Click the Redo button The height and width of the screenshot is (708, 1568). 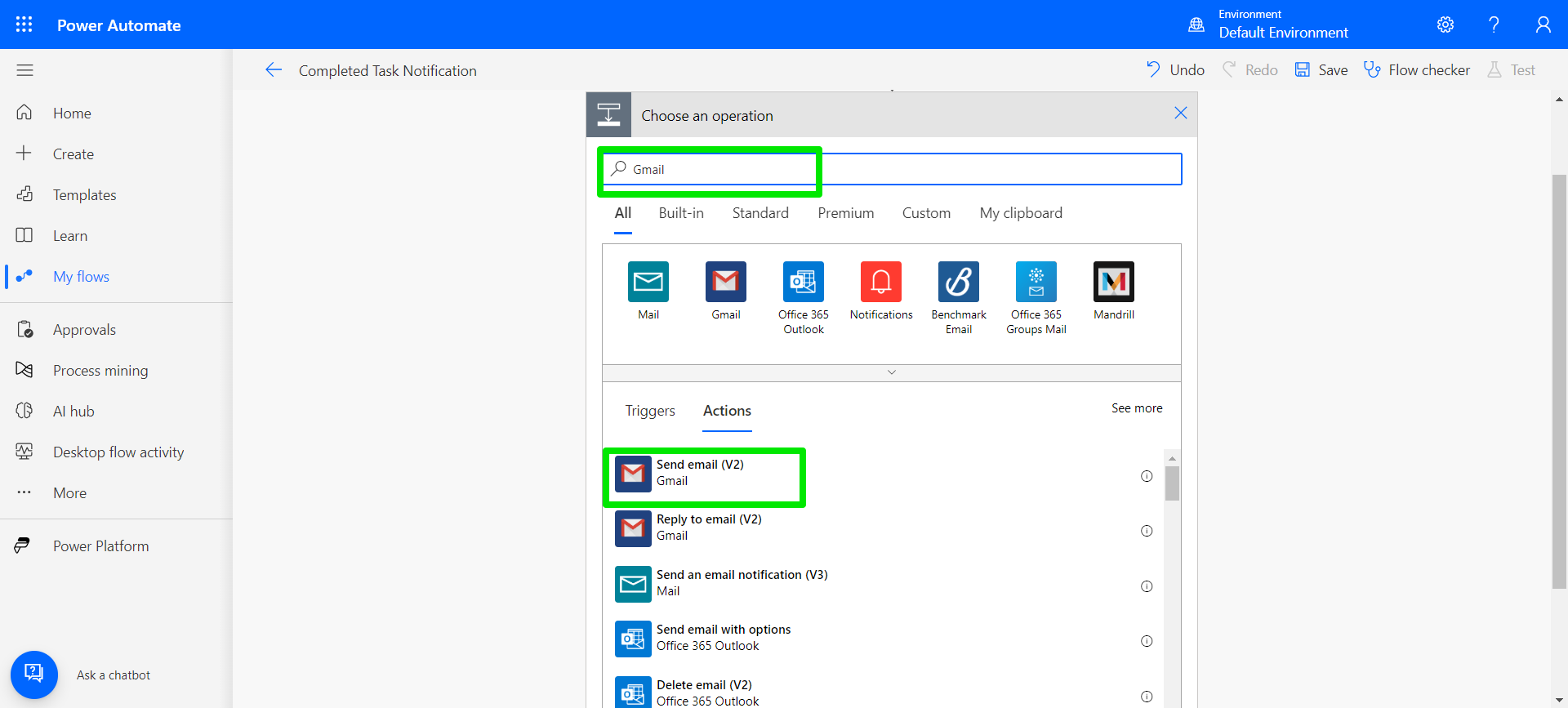(1249, 70)
